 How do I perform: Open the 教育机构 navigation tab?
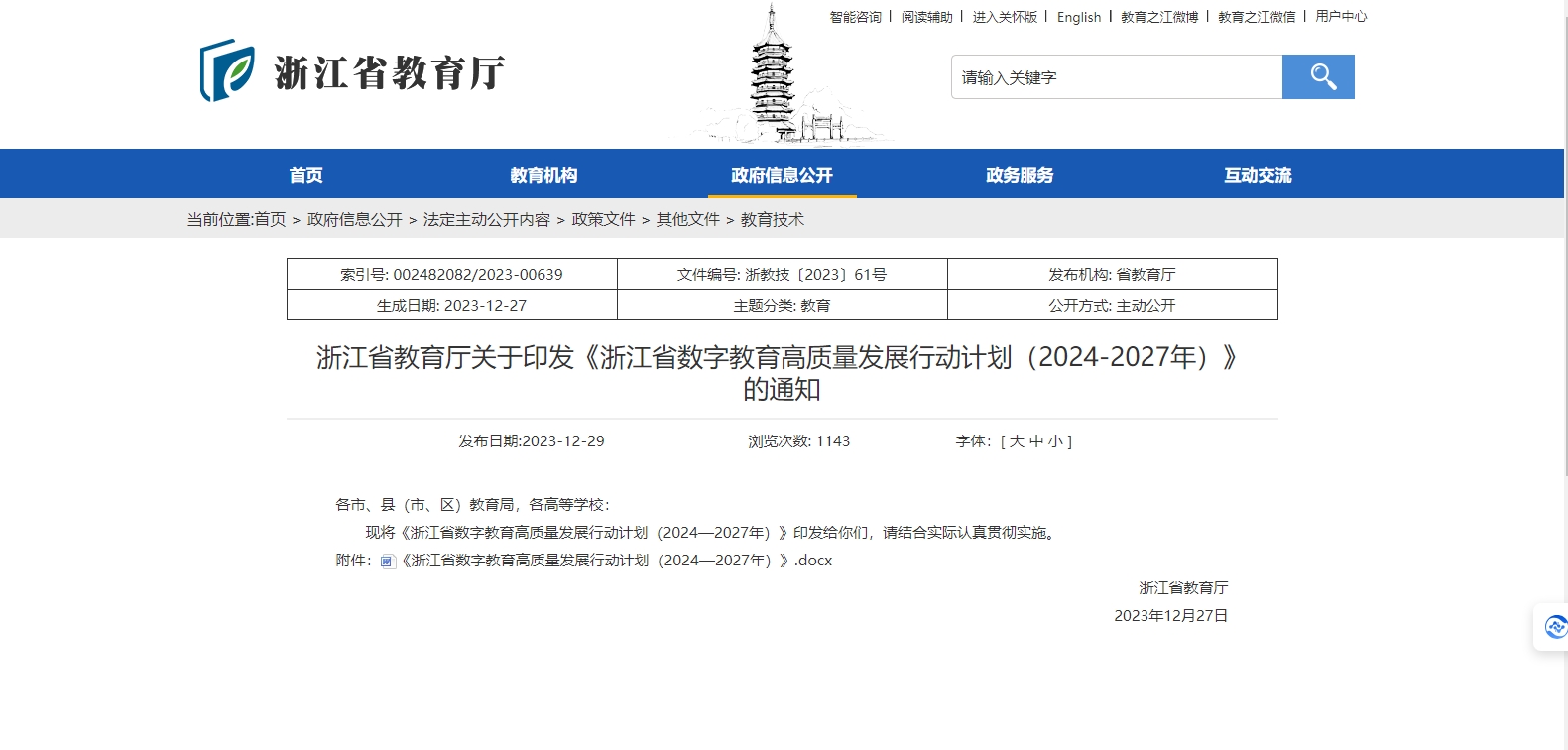(x=543, y=175)
